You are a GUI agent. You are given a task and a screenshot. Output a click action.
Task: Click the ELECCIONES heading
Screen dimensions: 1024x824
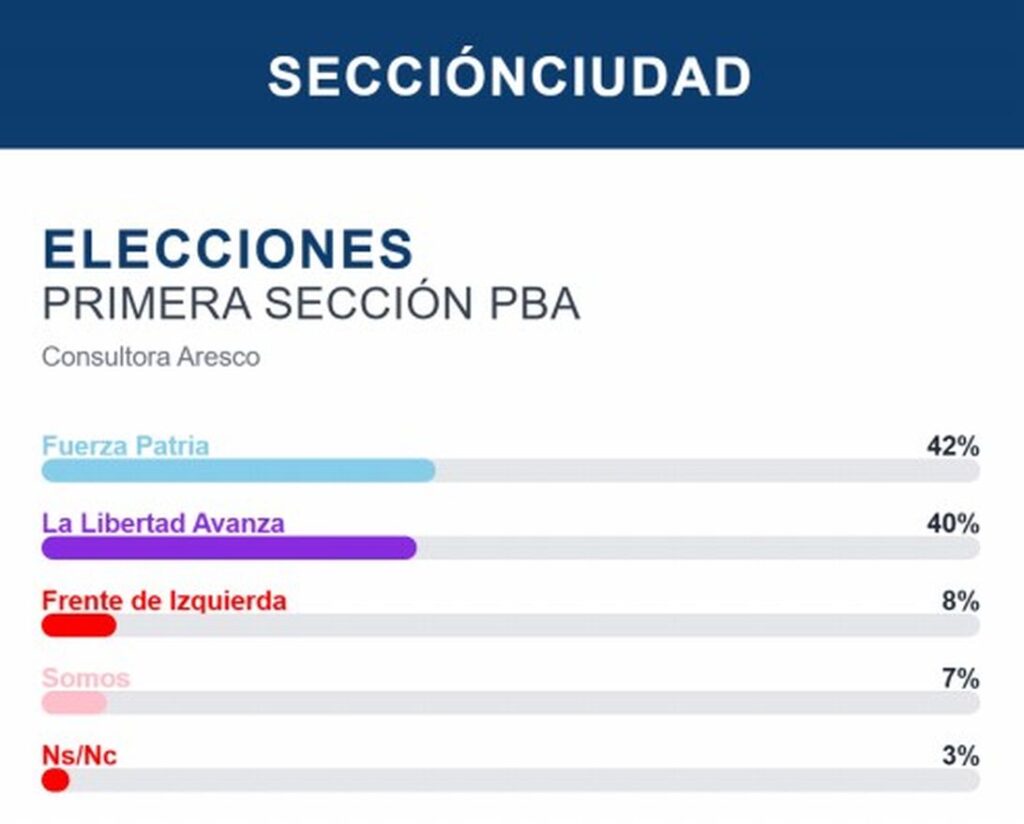(228, 249)
